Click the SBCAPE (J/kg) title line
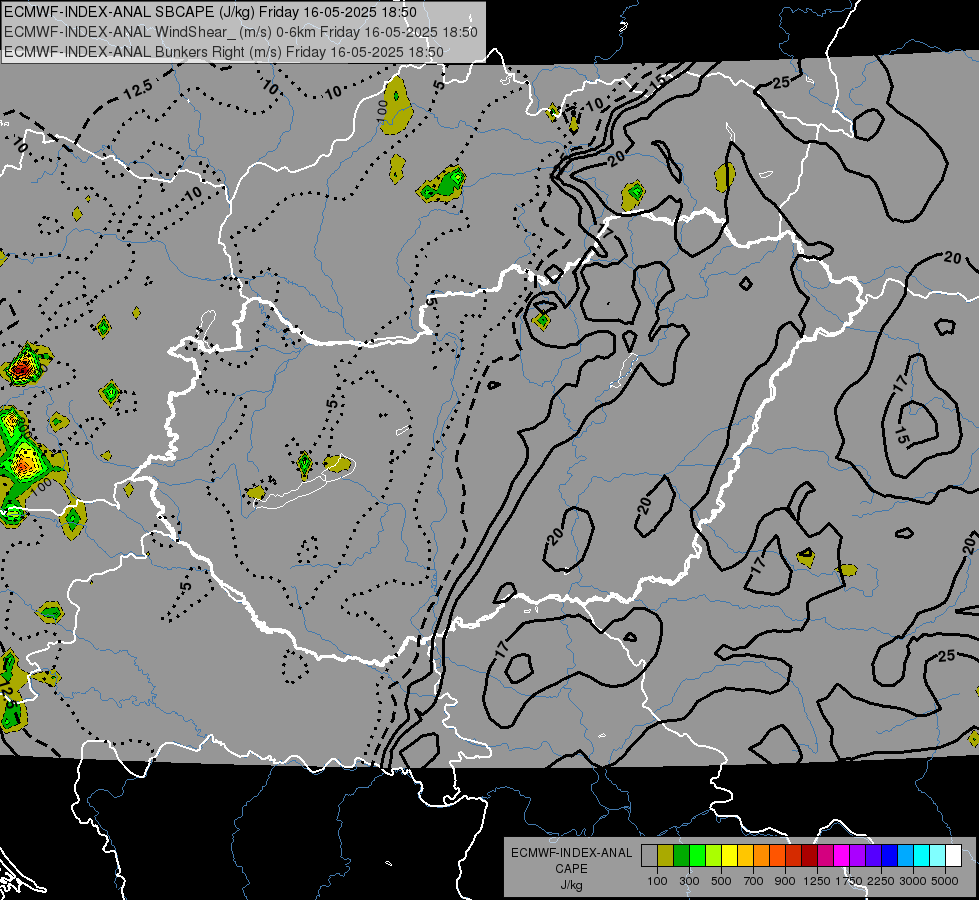The image size is (979, 900). (x=210, y=12)
